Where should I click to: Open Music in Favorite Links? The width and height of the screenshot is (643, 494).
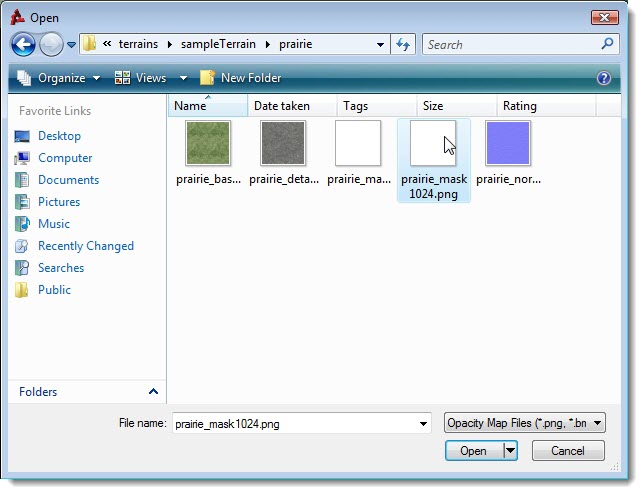click(x=54, y=223)
